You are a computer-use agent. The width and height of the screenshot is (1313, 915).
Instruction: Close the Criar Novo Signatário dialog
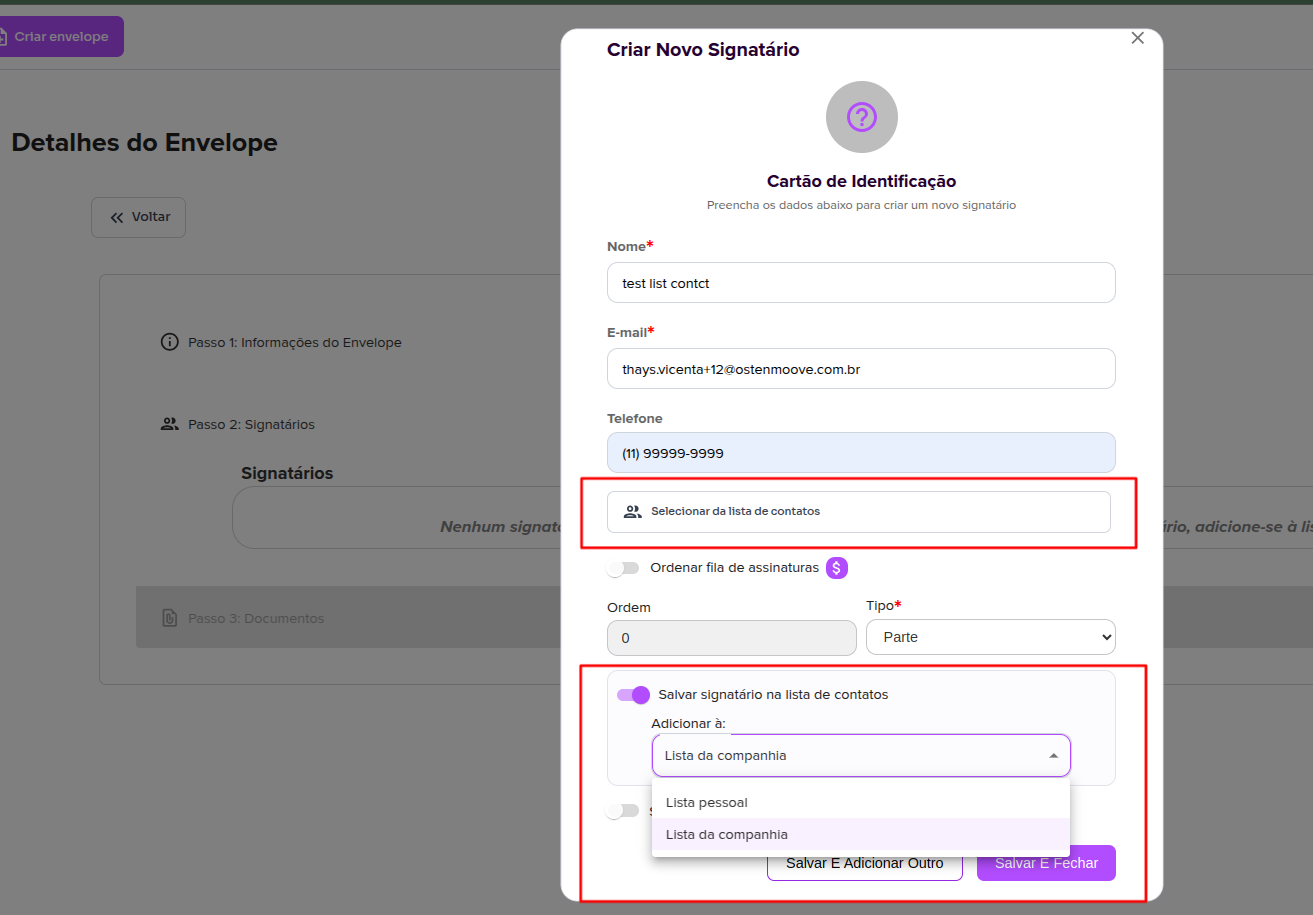coord(1137,38)
